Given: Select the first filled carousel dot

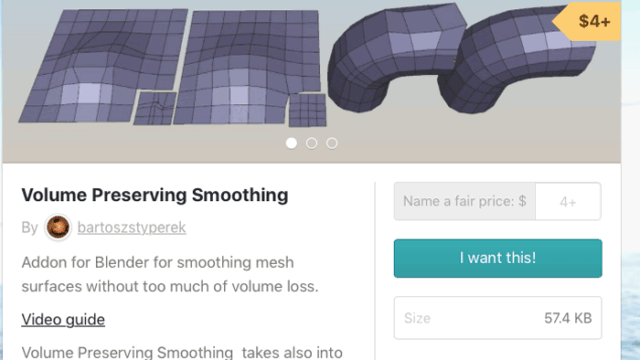Looking at the screenshot, I should point(291,143).
